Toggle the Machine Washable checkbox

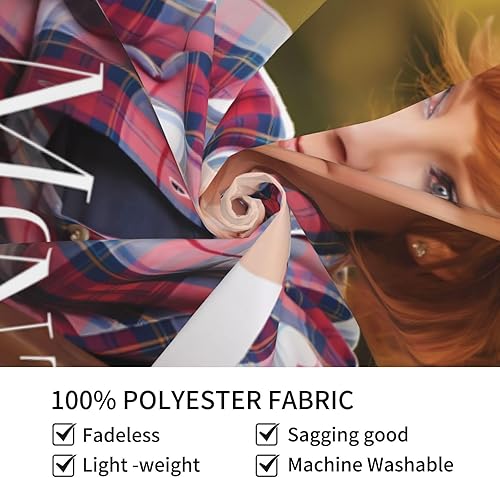tap(267, 465)
